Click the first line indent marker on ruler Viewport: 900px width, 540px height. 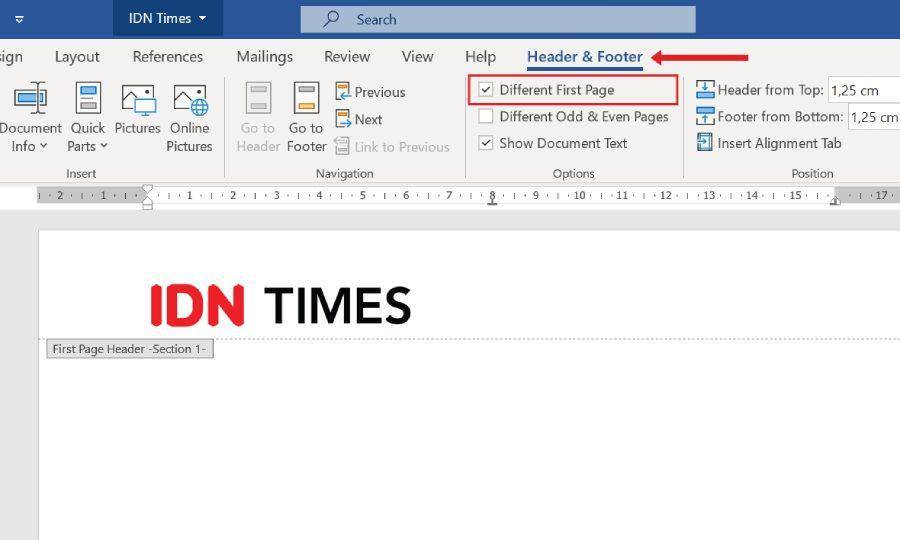[x=148, y=189]
